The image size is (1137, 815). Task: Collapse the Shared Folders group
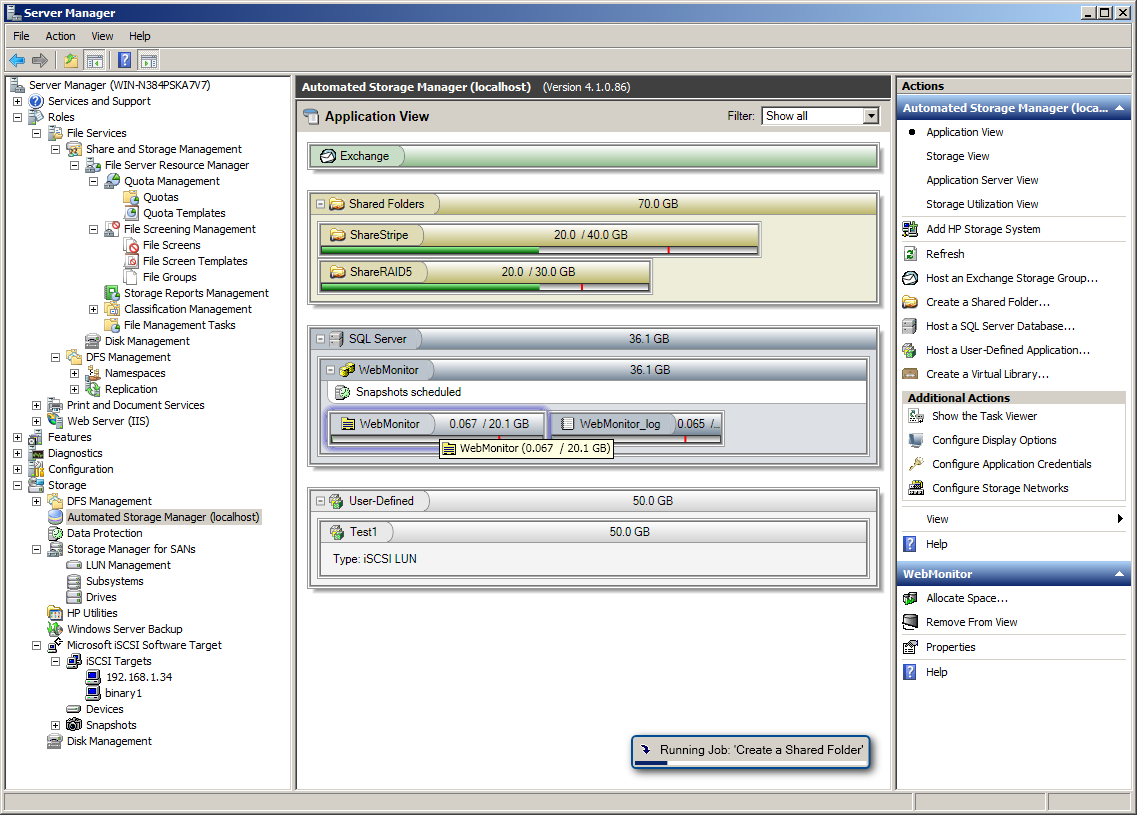click(x=320, y=204)
